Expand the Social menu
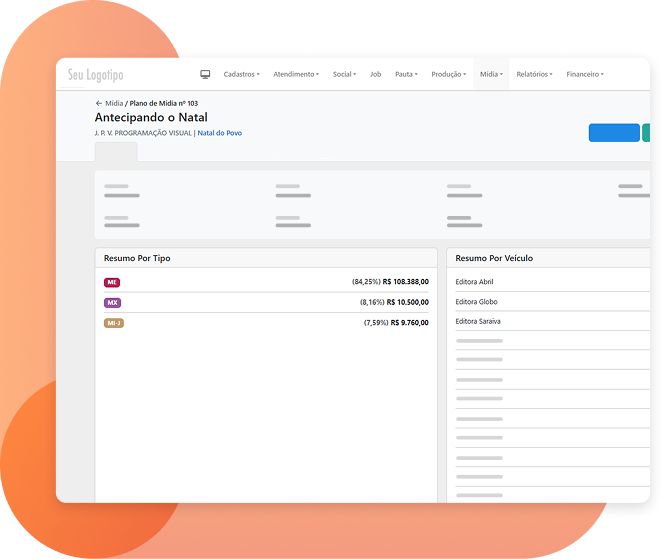The height and width of the screenshot is (559, 665). tap(344, 74)
